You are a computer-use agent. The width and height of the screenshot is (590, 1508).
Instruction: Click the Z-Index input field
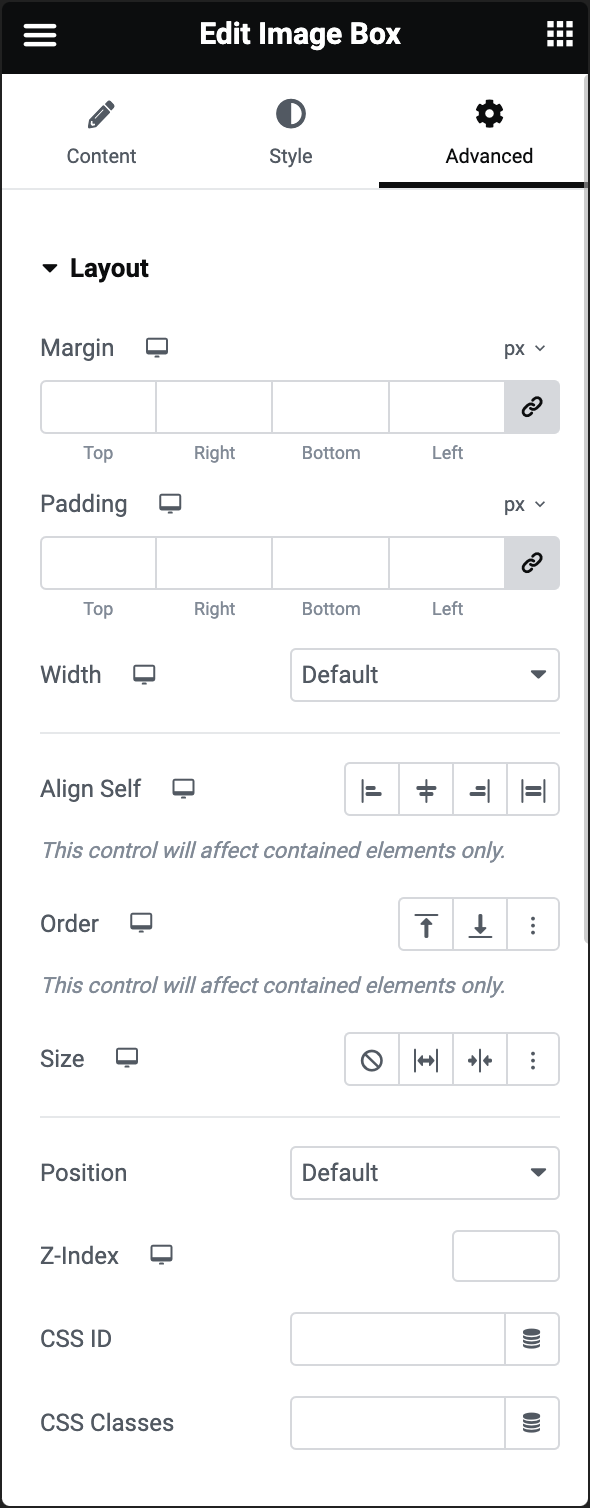tap(505, 1255)
